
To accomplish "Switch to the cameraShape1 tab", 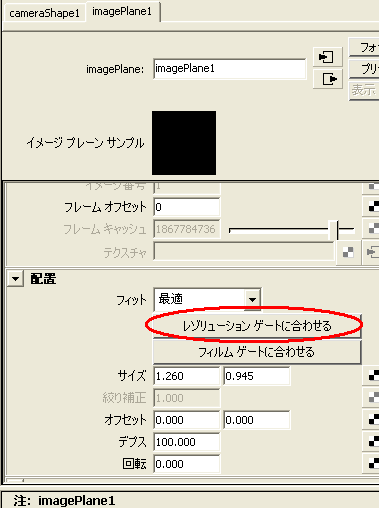I will 44,13.
